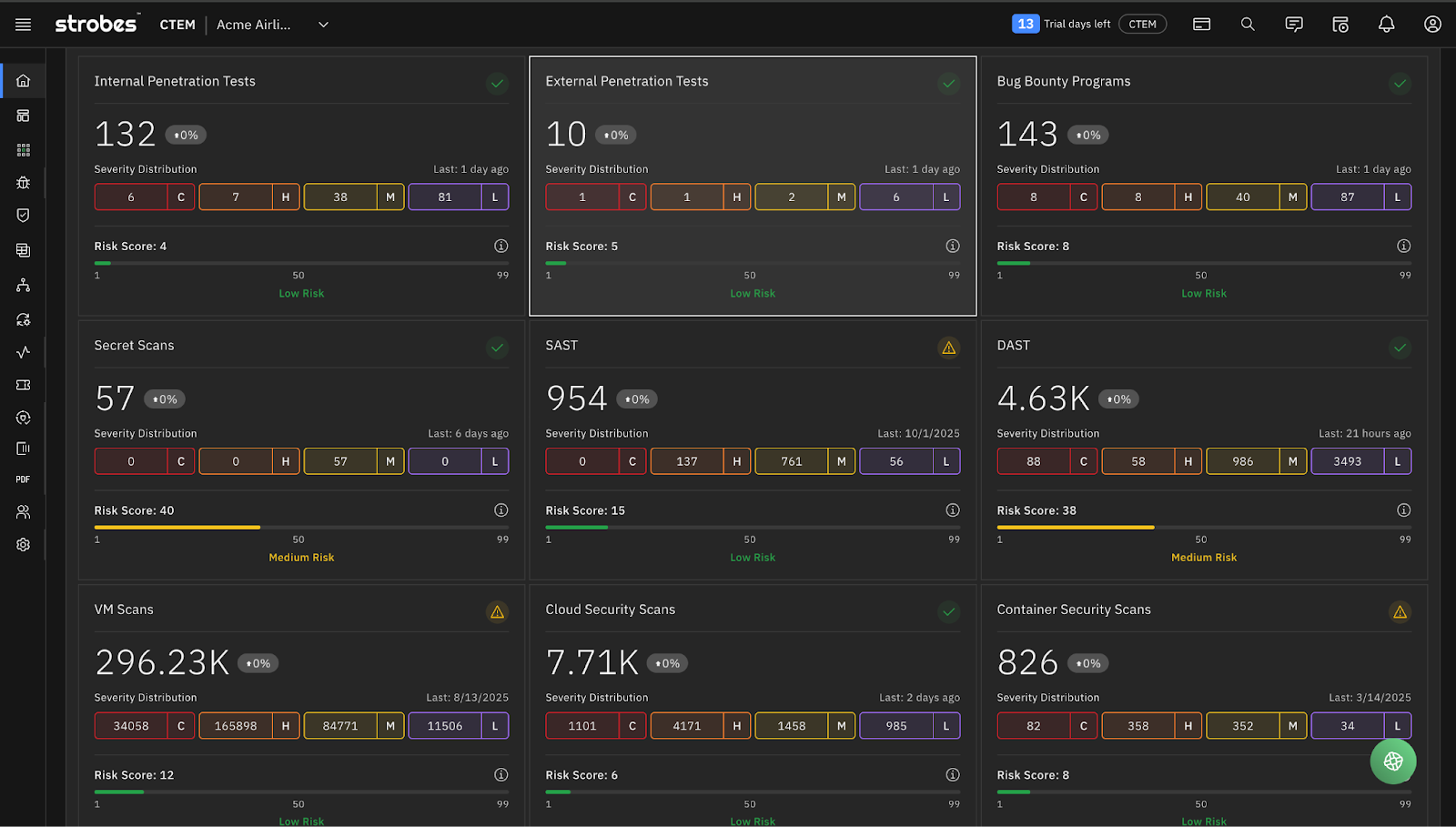Select the home icon in sidebar
This screenshot has width=1456, height=827.
click(x=23, y=80)
